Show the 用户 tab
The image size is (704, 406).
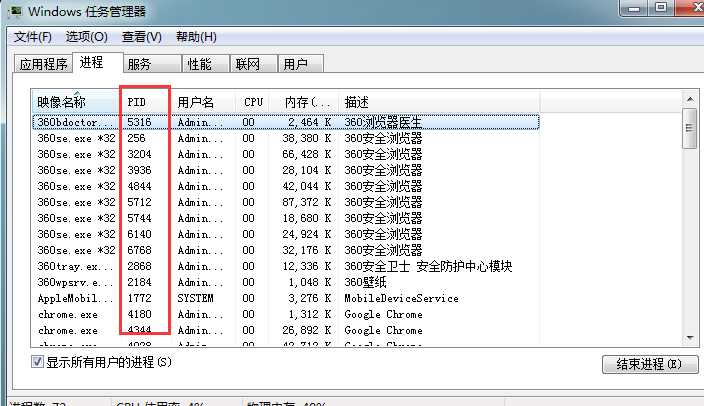(x=300, y=64)
